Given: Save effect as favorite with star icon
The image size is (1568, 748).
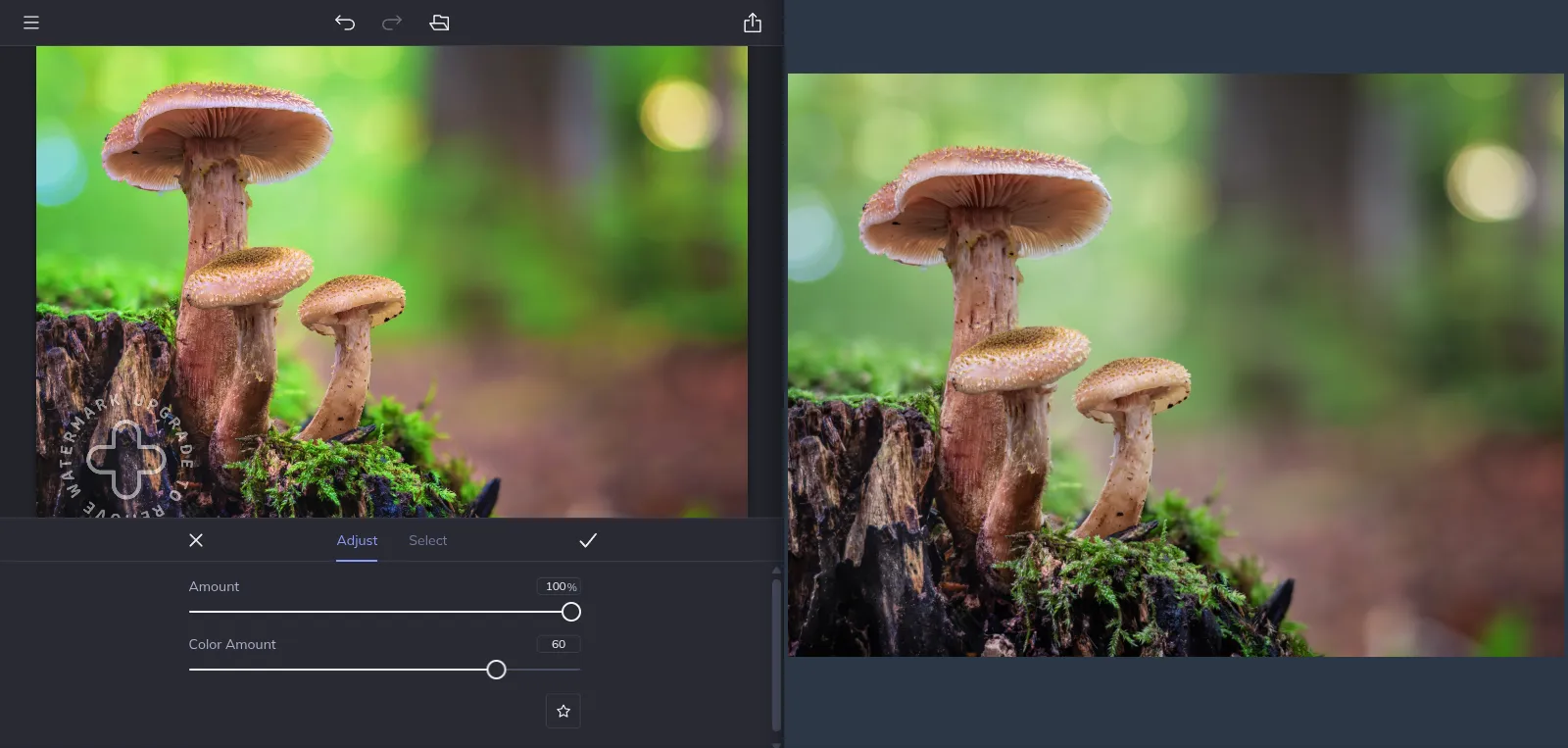Looking at the screenshot, I should tap(563, 711).
